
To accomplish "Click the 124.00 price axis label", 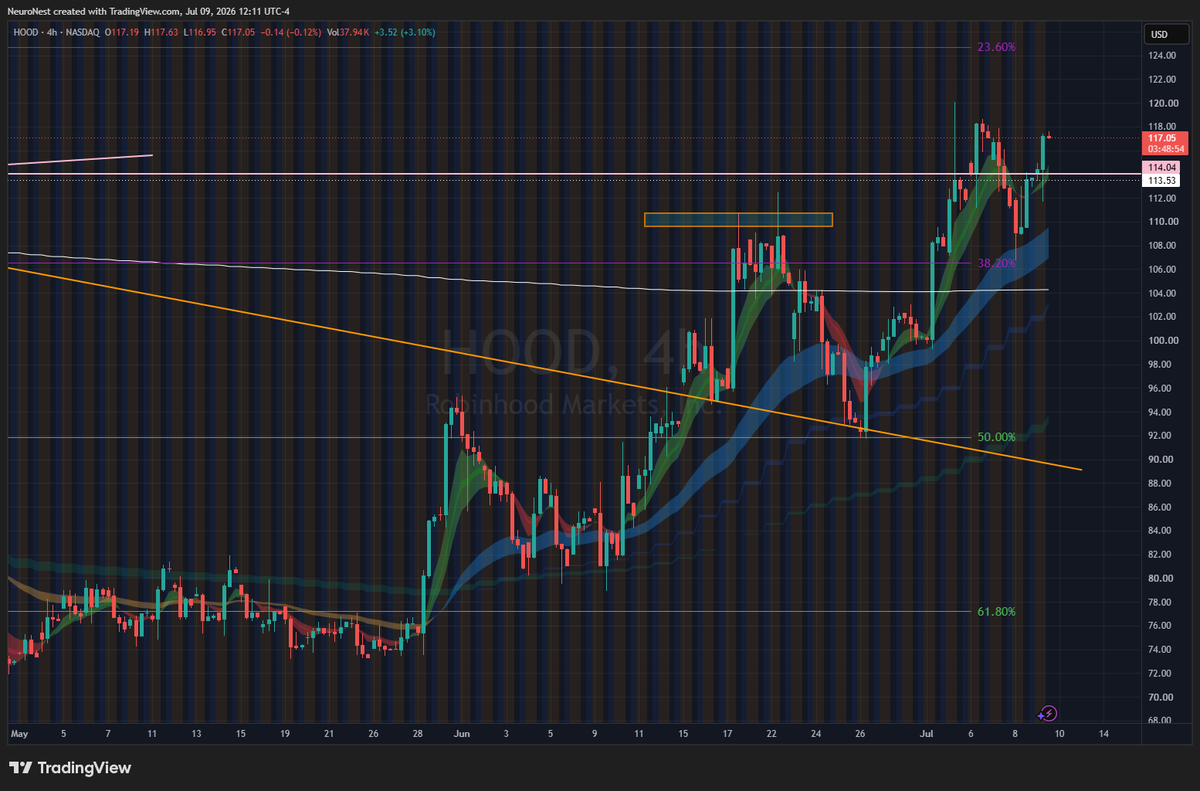I will pos(1161,55).
